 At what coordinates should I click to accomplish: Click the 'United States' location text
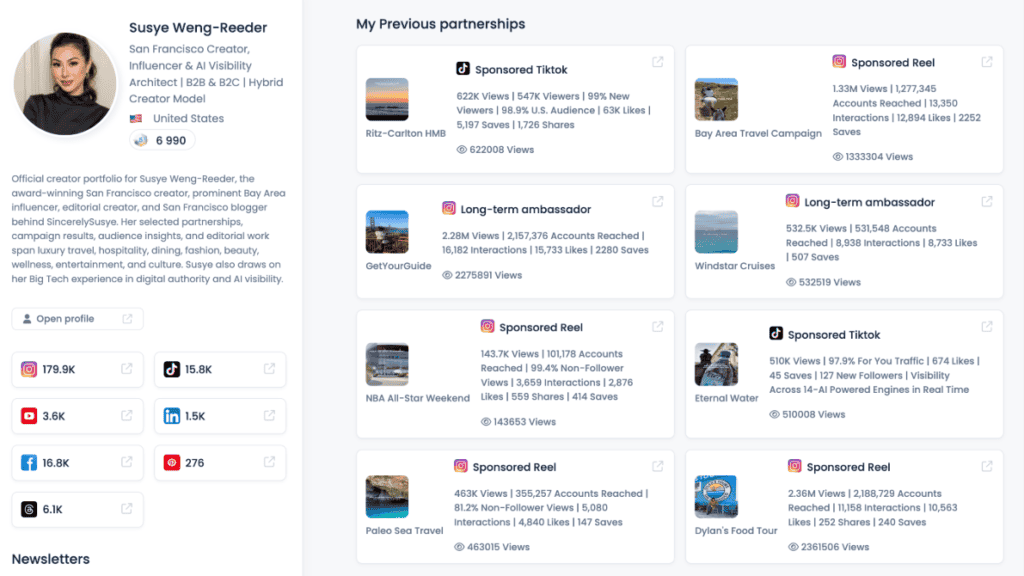[188, 119]
